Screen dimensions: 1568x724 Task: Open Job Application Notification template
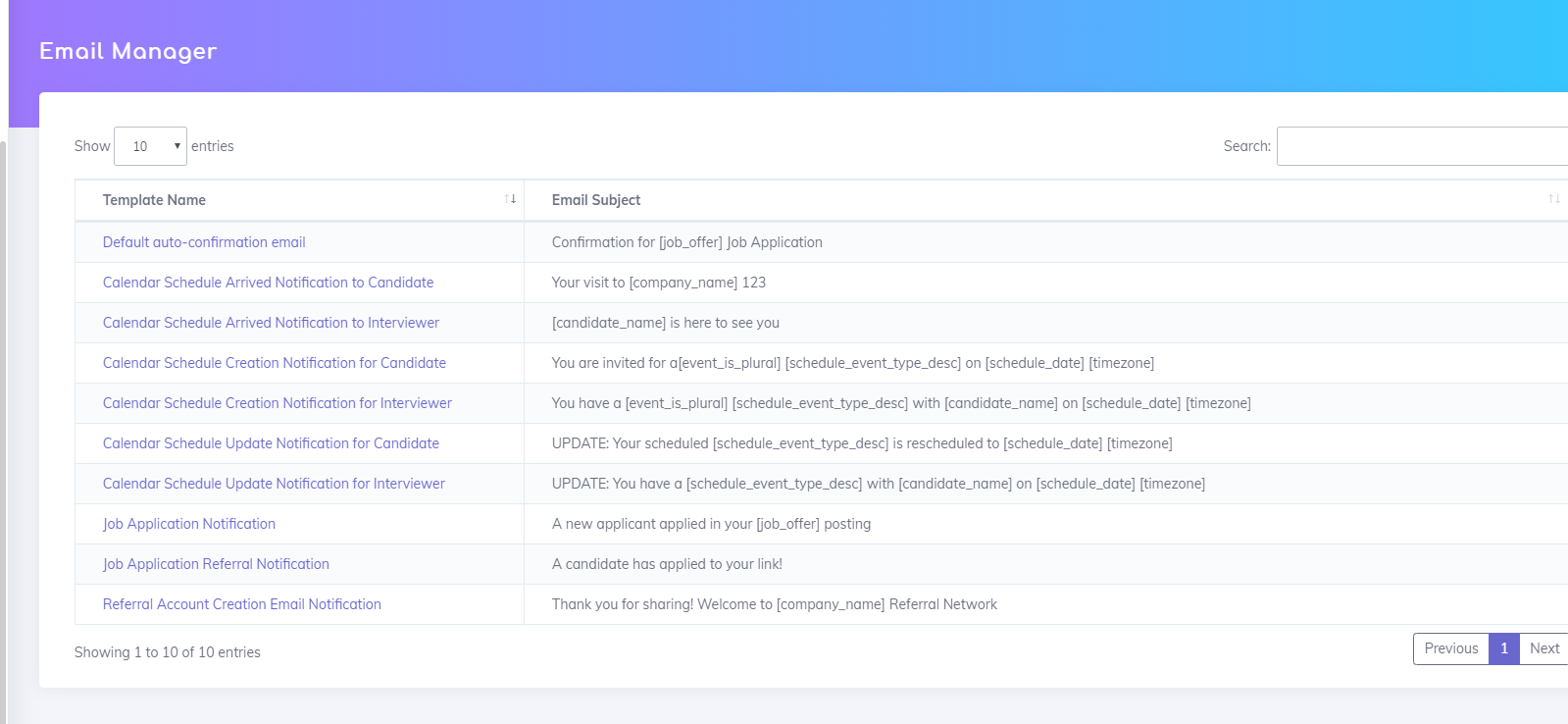click(189, 524)
